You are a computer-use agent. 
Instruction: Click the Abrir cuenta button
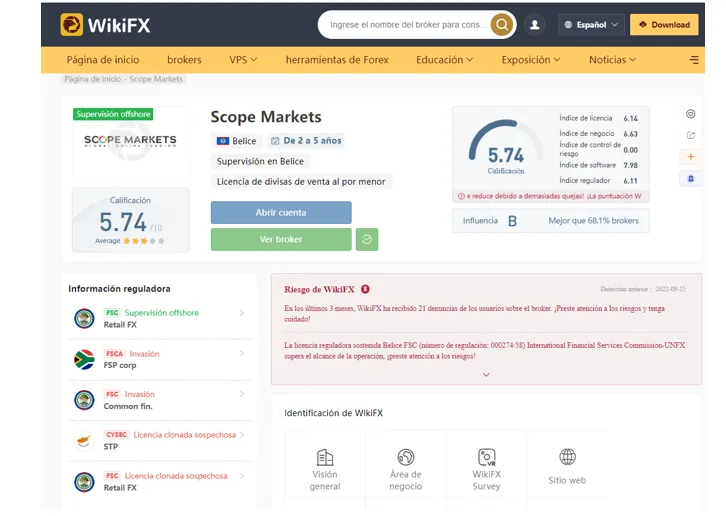281,213
